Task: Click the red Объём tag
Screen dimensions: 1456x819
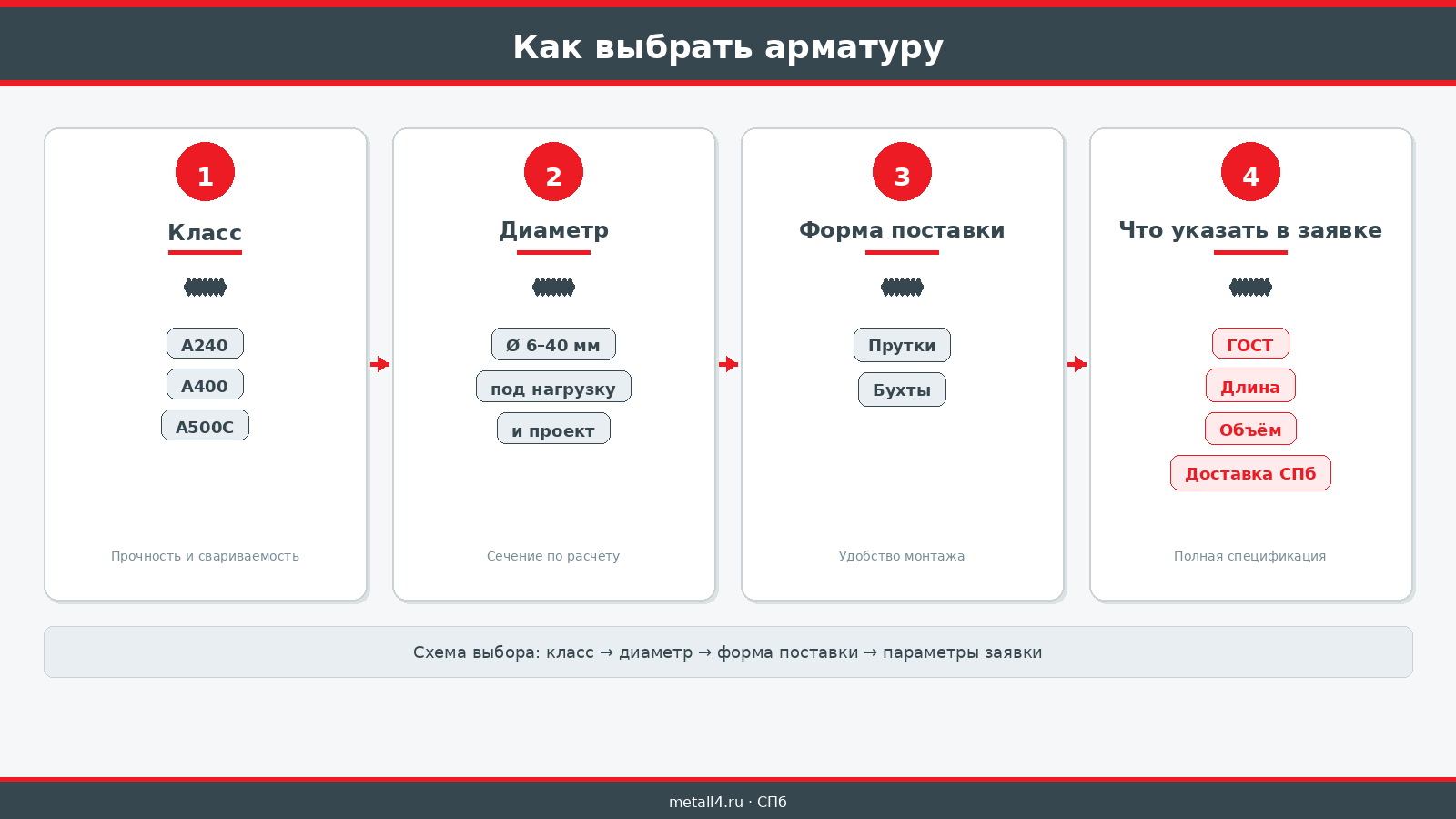Action: click(x=1250, y=429)
